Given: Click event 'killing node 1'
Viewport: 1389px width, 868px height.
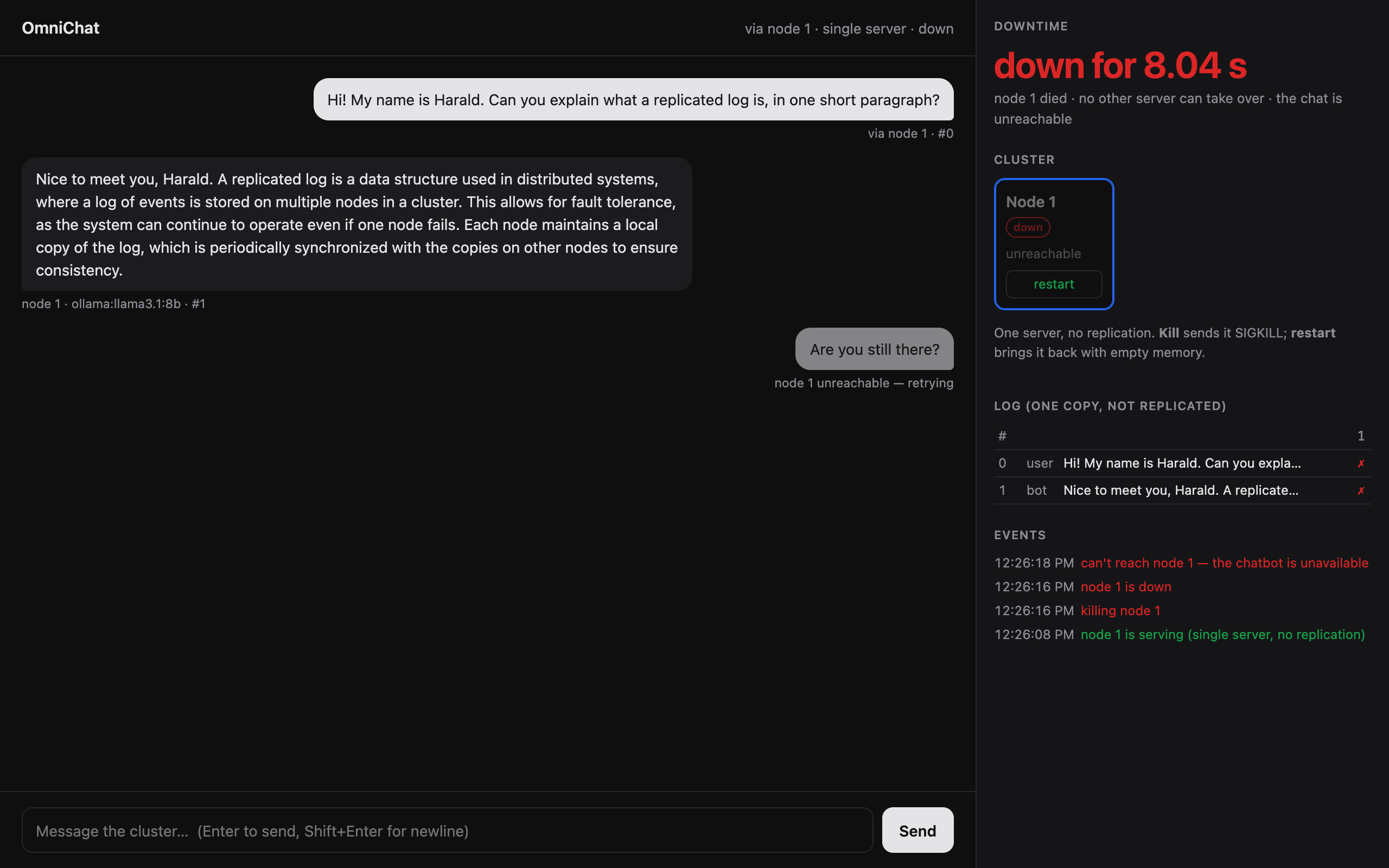Looking at the screenshot, I should [1120, 611].
